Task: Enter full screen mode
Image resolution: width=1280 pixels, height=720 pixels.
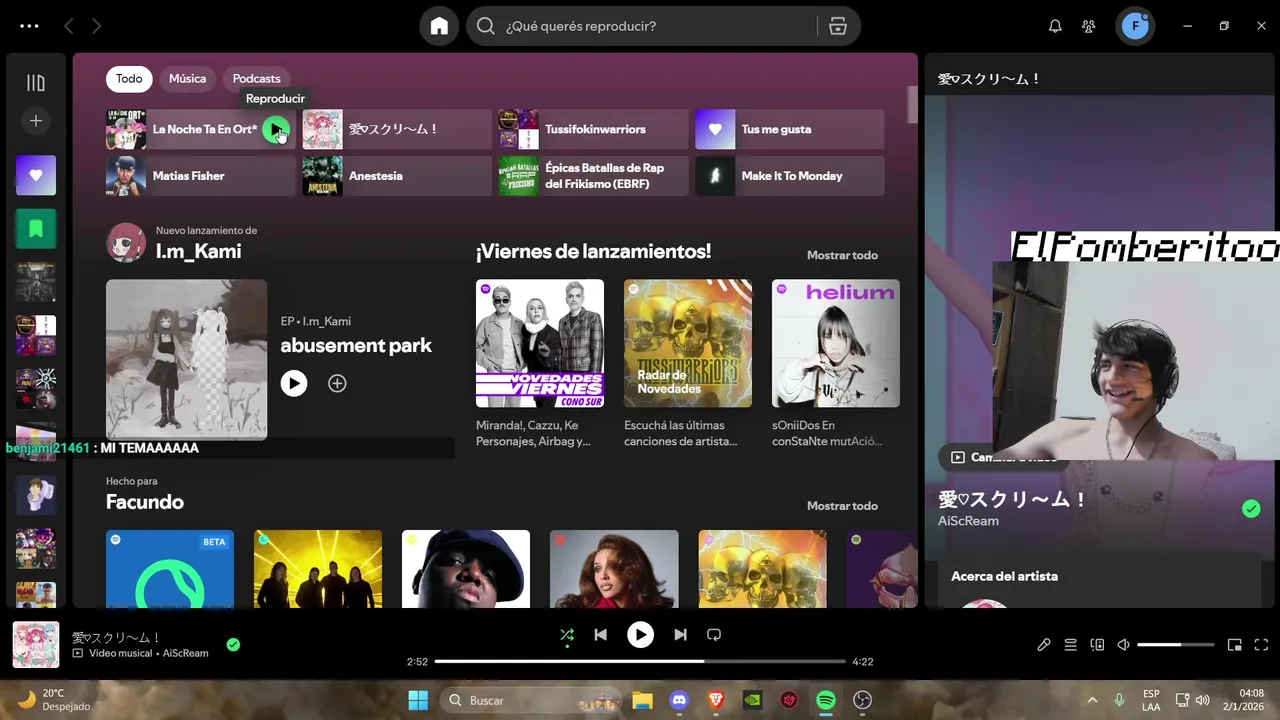Action: point(1261,645)
